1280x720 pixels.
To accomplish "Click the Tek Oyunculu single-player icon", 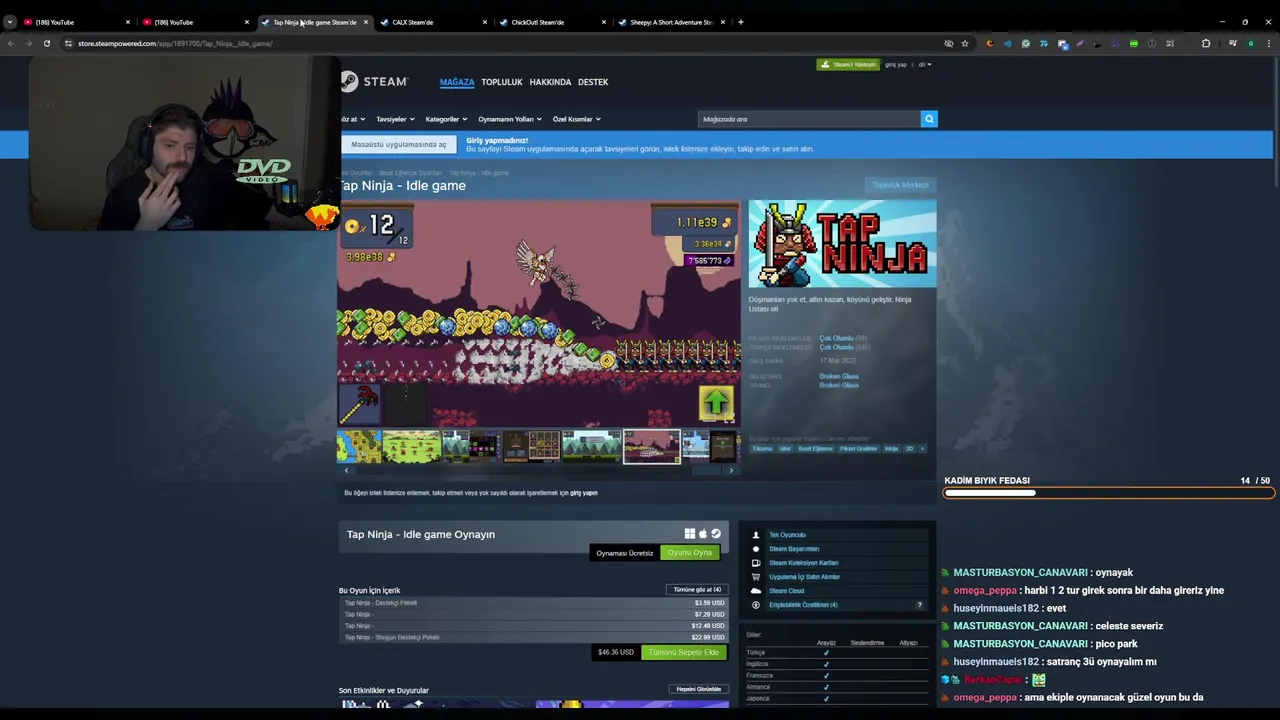I will (x=756, y=535).
